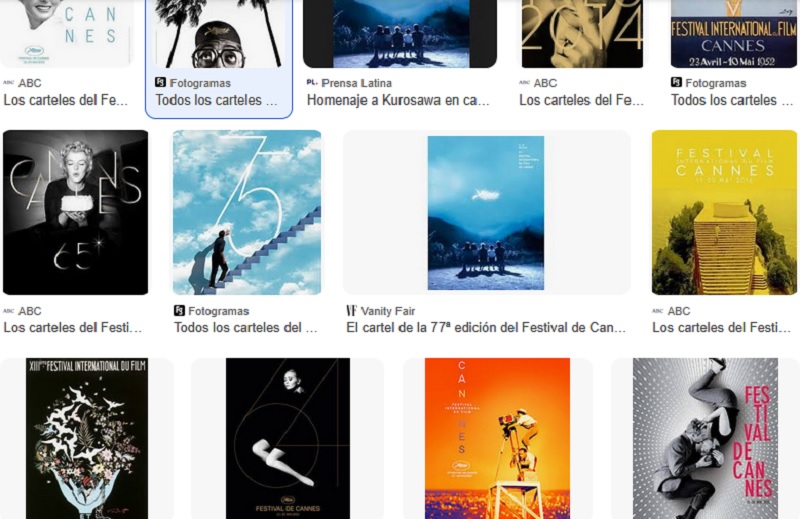Open the Cannes 1952 festival poster thumbnail

(733, 34)
